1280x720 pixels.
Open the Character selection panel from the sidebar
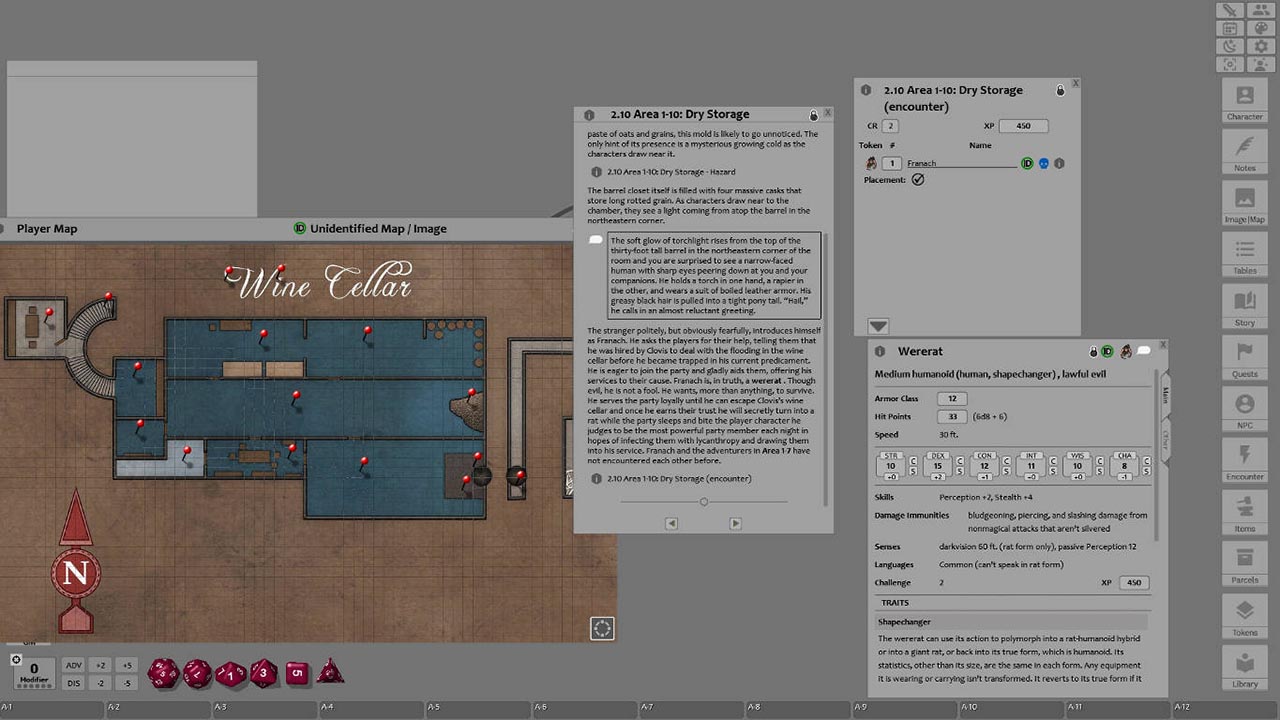click(x=1244, y=100)
